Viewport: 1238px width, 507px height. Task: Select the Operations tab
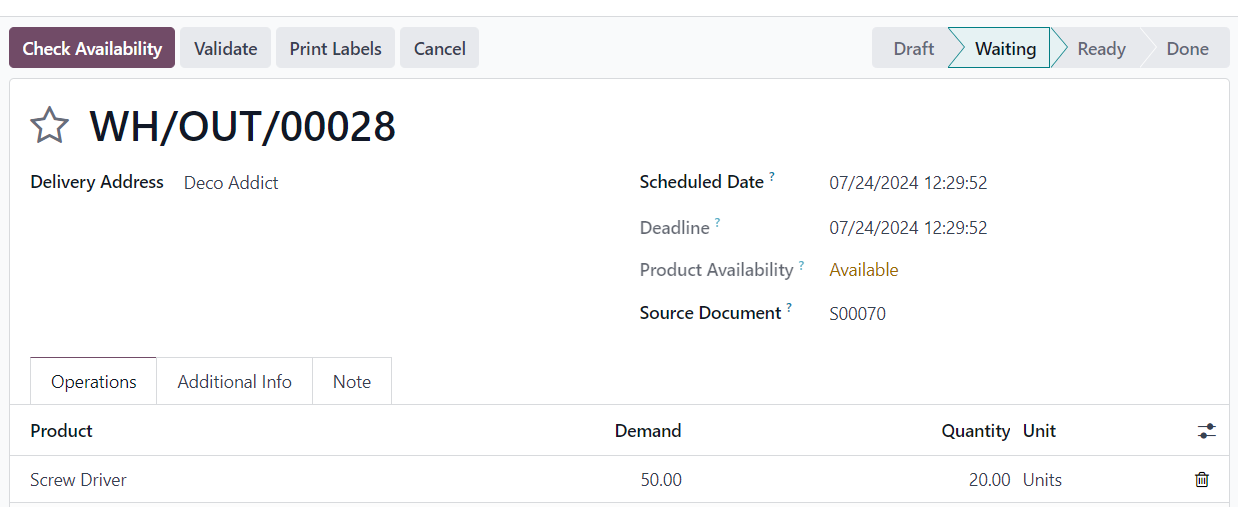pos(94,381)
